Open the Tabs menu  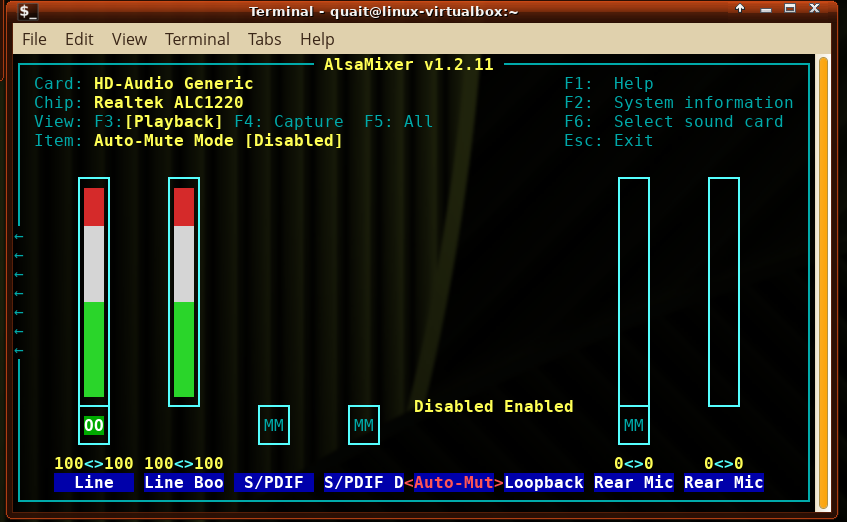pos(265,39)
